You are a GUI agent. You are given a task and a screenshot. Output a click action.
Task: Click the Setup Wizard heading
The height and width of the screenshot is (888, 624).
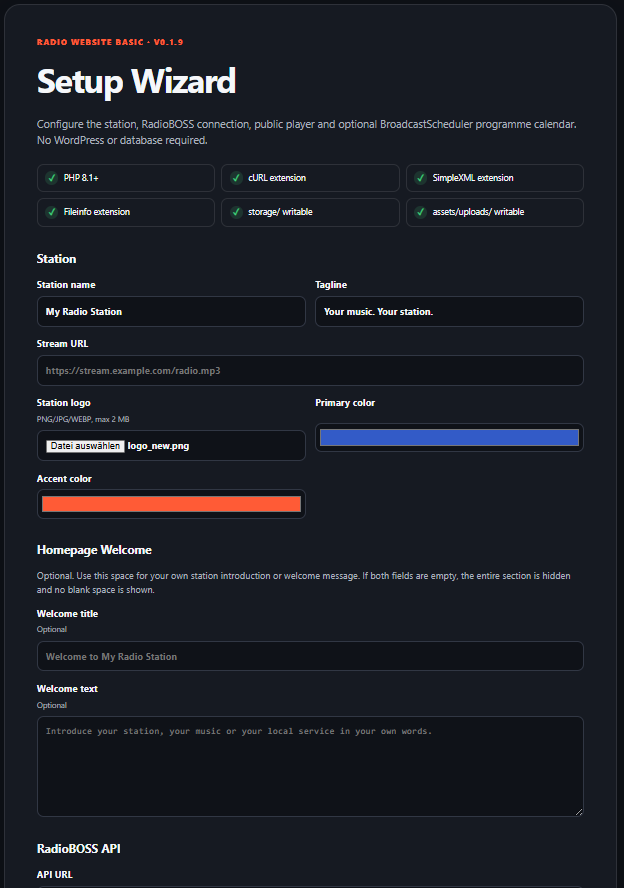click(x=136, y=81)
